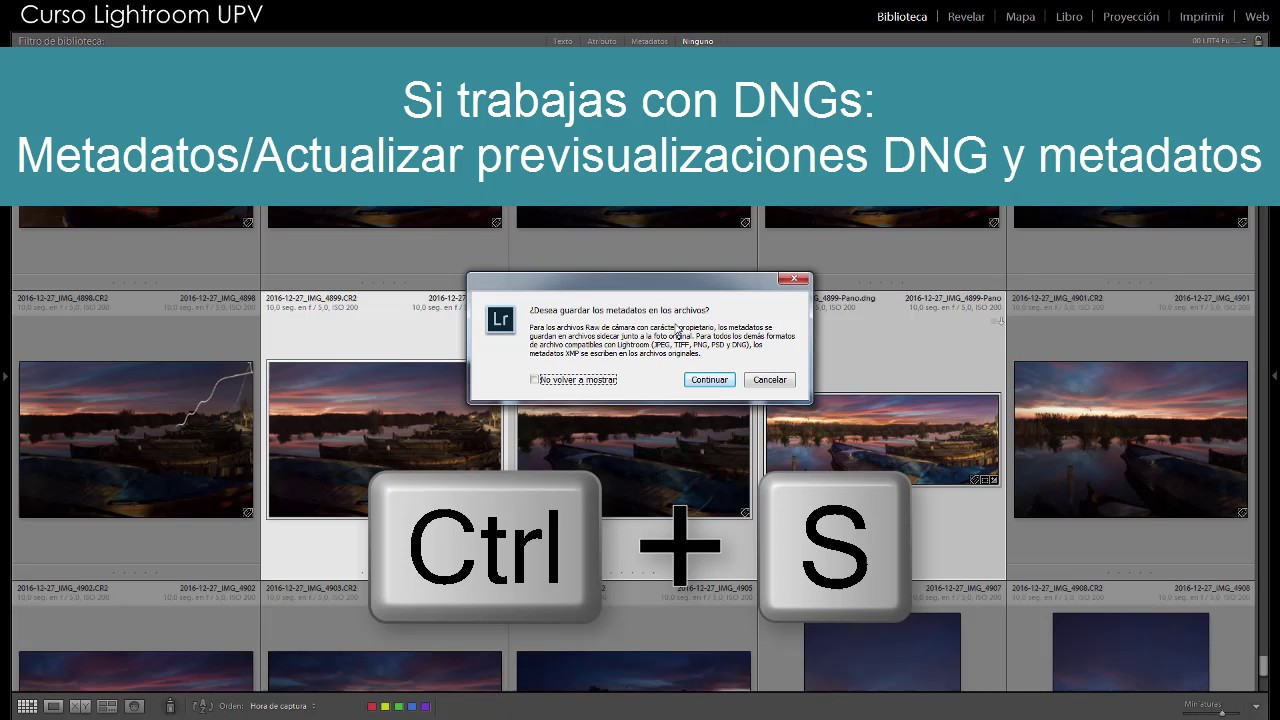Select the IMG_4908.CR2 photo thumbnail
The height and width of the screenshot is (720, 1280).
1131,652
